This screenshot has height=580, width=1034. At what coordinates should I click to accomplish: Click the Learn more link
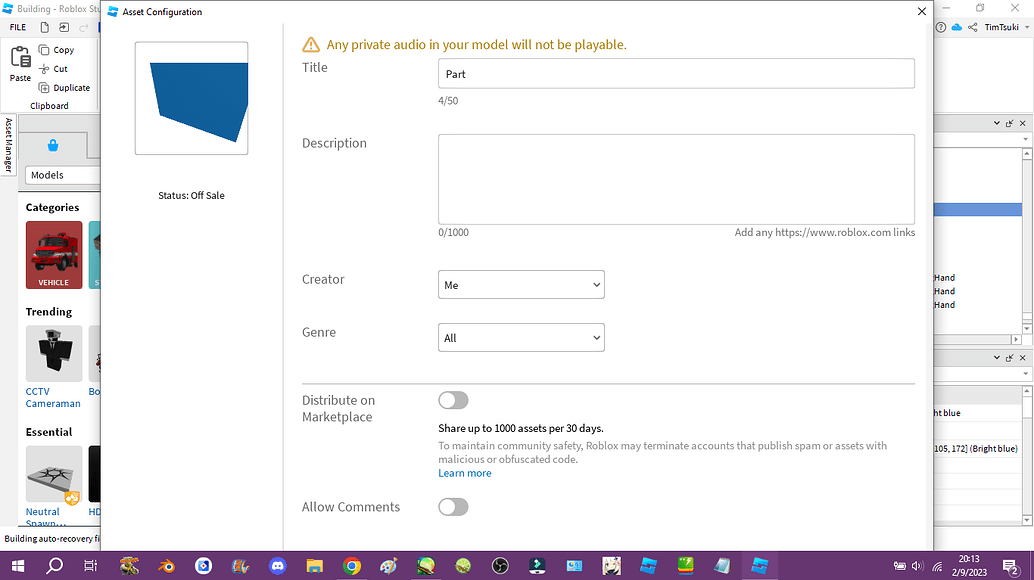tap(464, 472)
